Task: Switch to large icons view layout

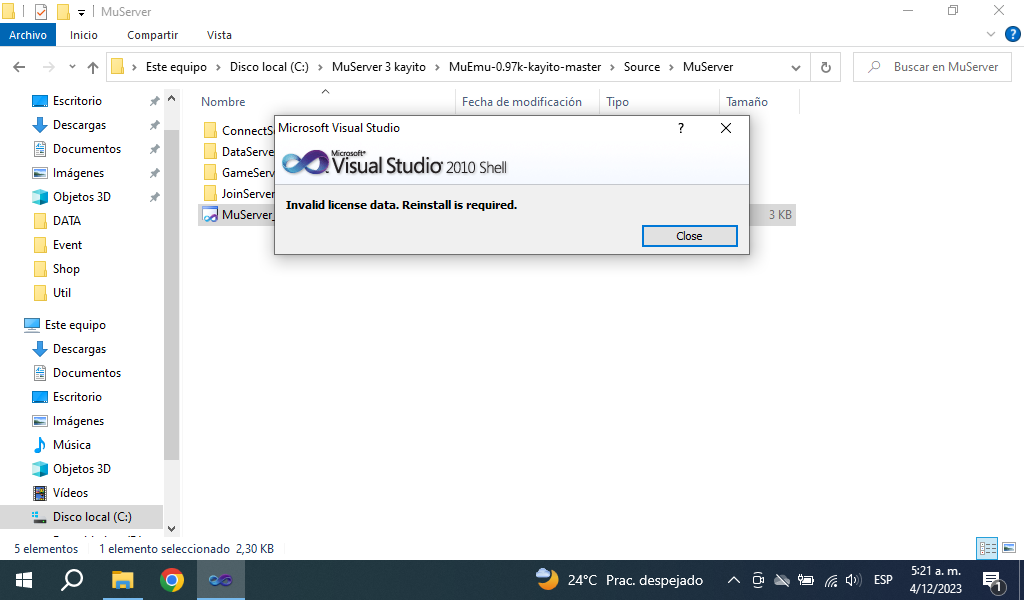Action: tap(1009, 548)
